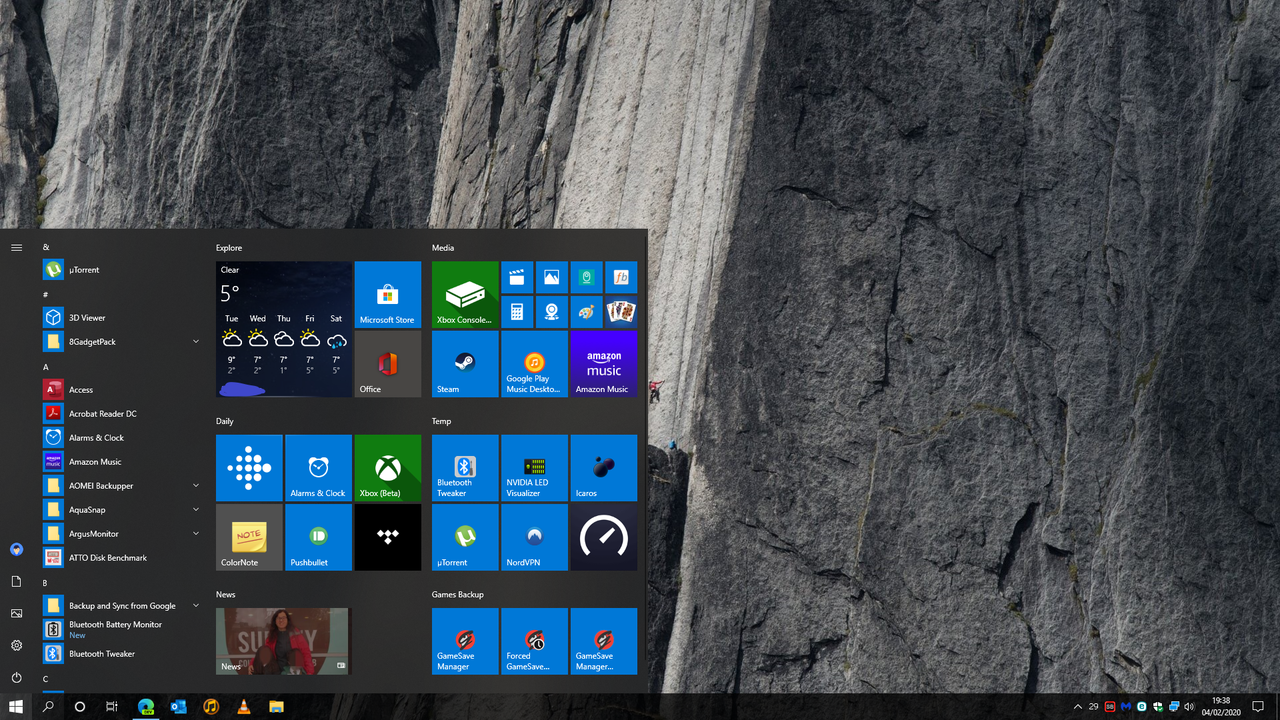The width and height of the screenshot is (1280, 720).
Task: Open the Weather forecast live tile
Action: coord(284,329)
